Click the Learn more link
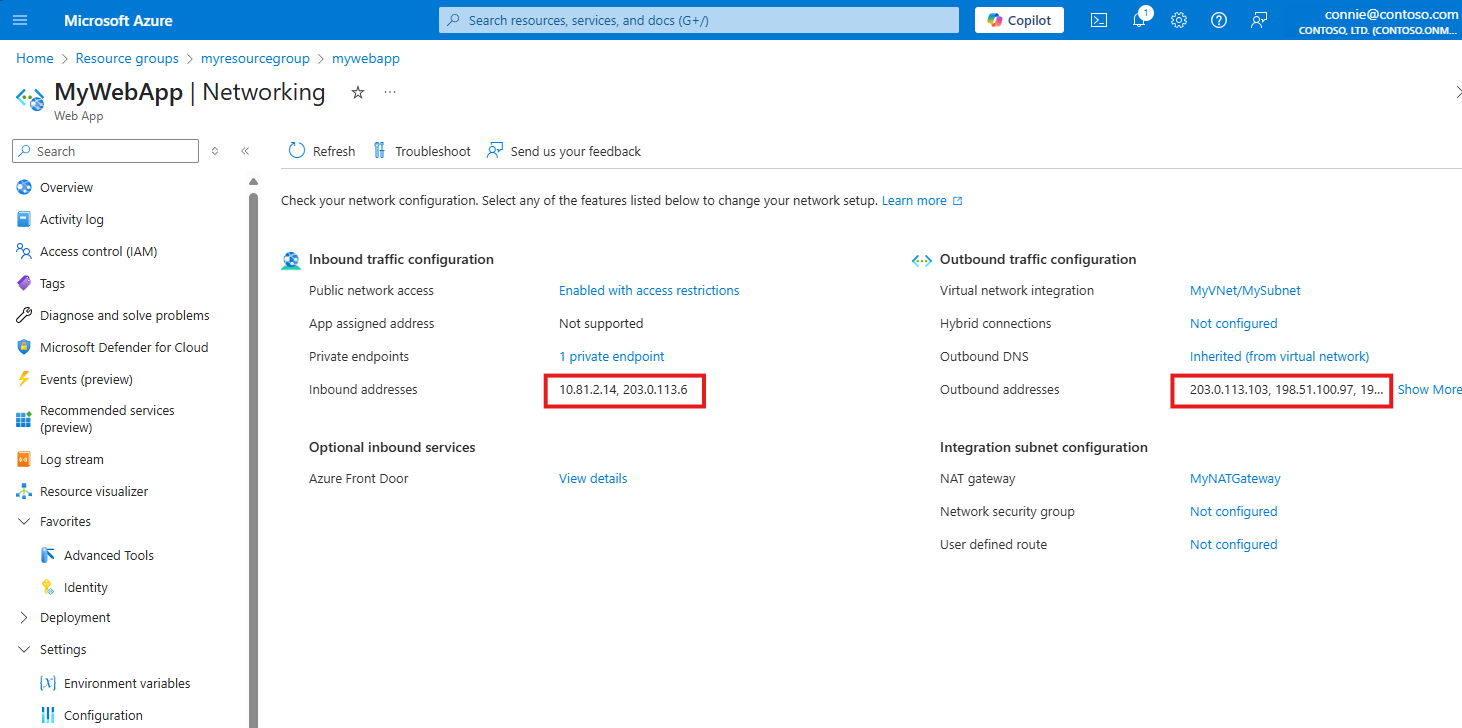Image resolution: width=1462 pixels, height=728 pixels. point(922,200)
